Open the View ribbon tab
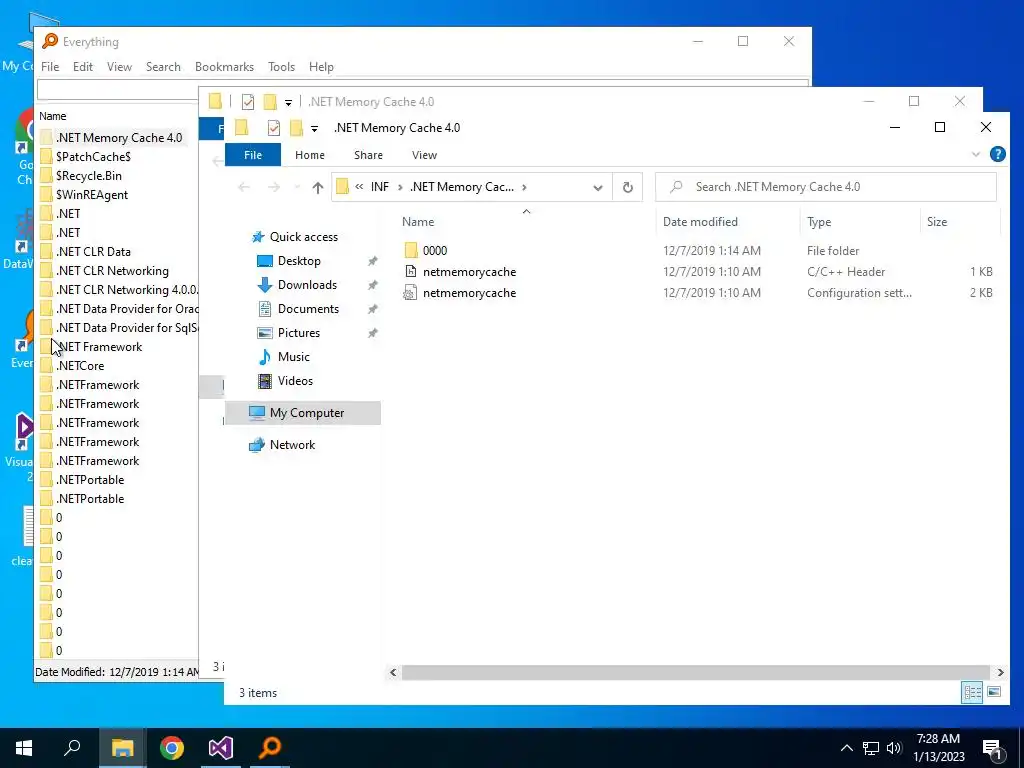The image size is (1024, 768). [x=424, y=155]
